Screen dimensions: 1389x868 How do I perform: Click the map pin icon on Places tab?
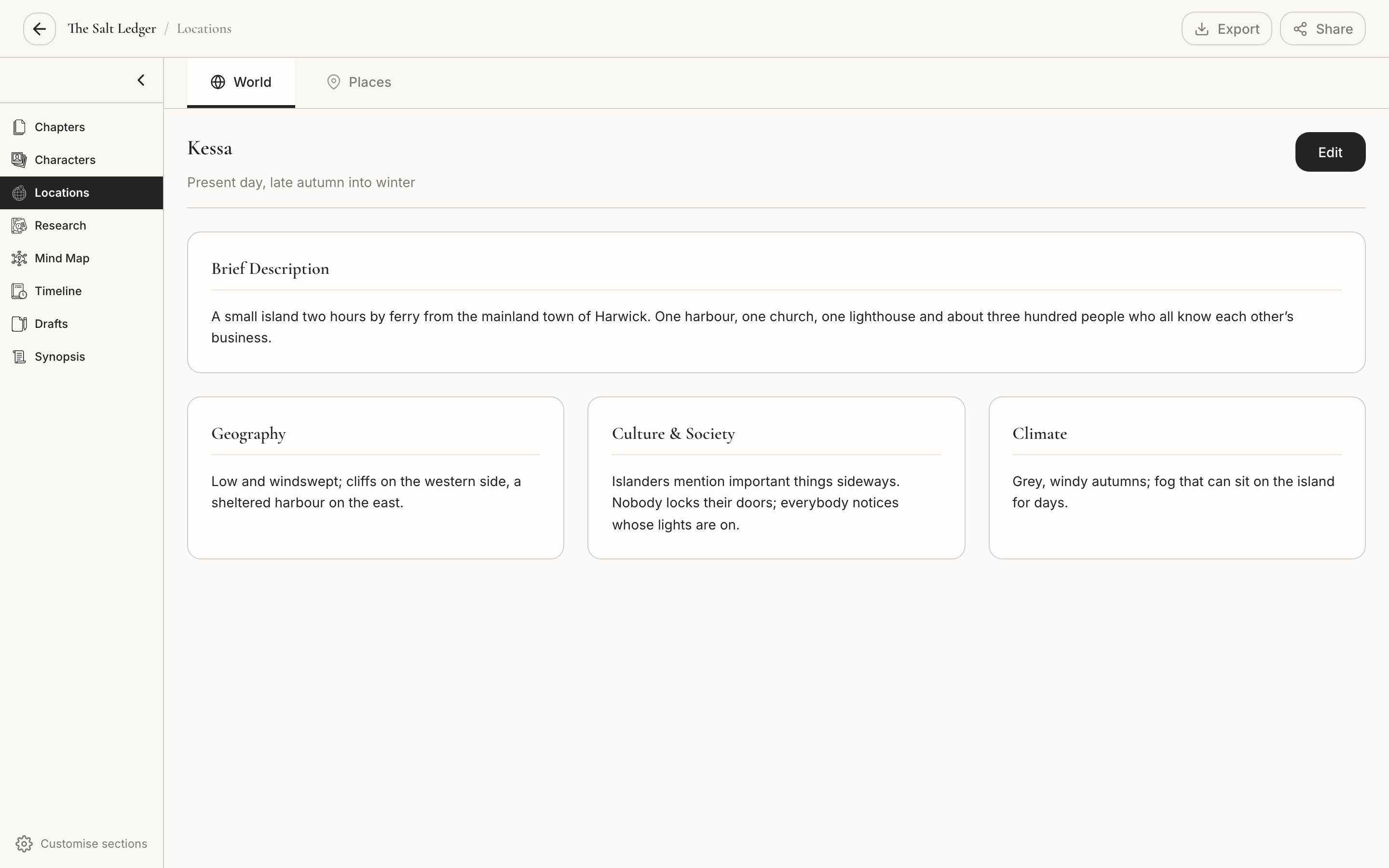click(x=333, y=82)
